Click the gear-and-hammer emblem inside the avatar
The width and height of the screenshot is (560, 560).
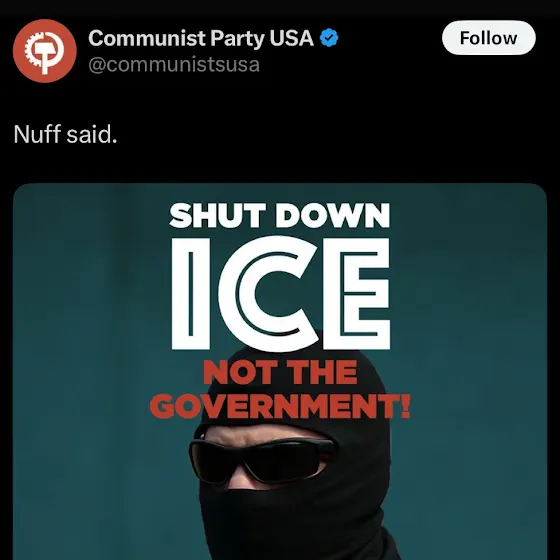pos(44,51)
